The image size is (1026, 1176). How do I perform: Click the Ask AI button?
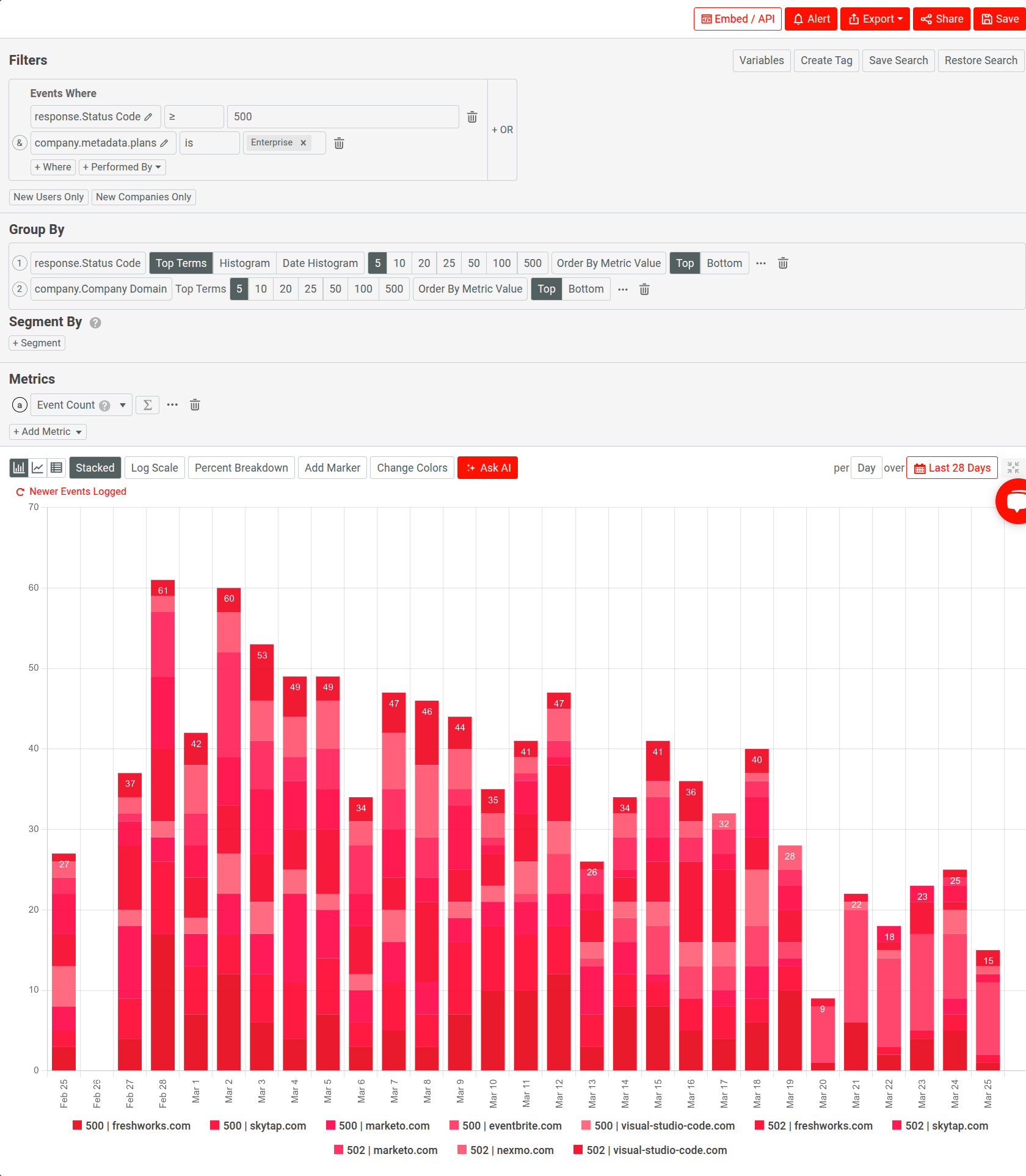coord(487,467)
